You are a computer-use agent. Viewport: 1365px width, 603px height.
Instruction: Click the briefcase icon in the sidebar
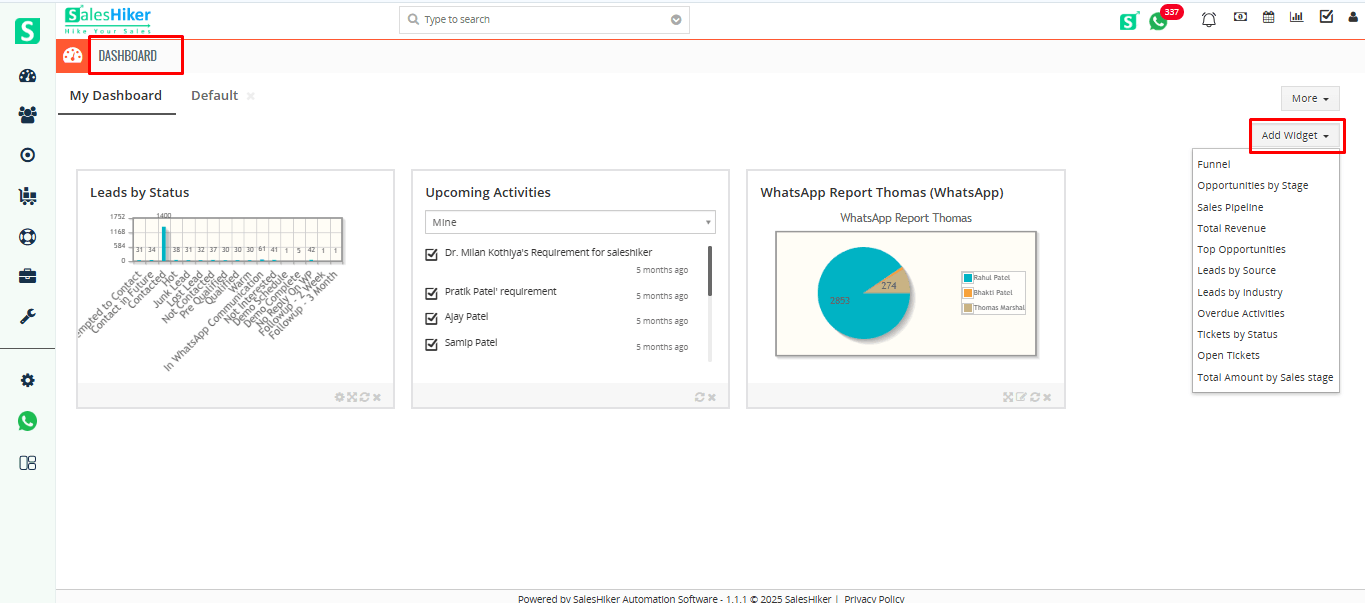tap(26, 276)
